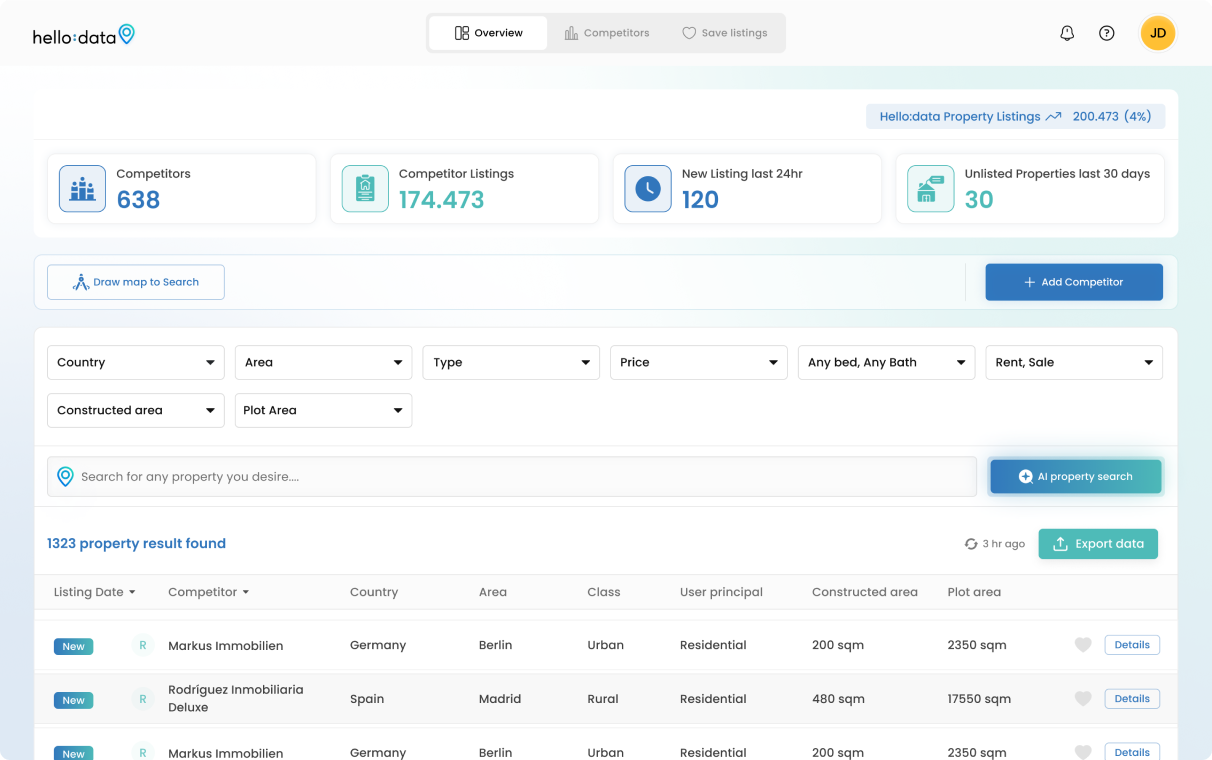Toggle heart on Rodríguez Inmobiliaria Deluxe row

(x=1082, y=699)
